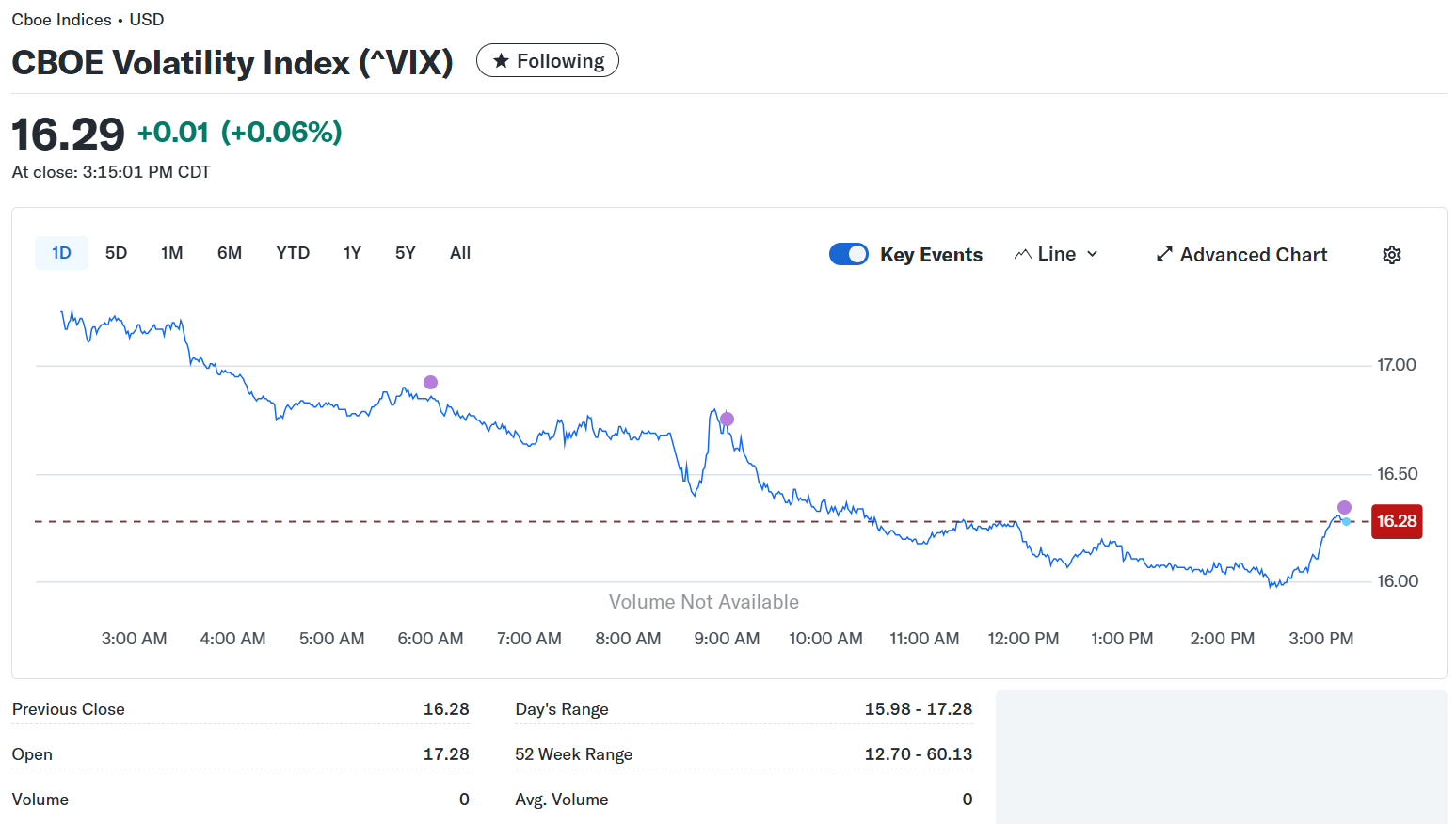The image size is (1456, 824).
Task: Click the 16.29 current price value
Action: 68,134
